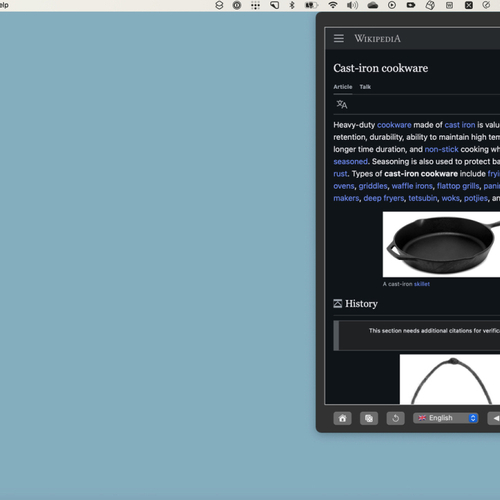Follow the tetsubin link

pyautogui.click(x=423, y=198)
